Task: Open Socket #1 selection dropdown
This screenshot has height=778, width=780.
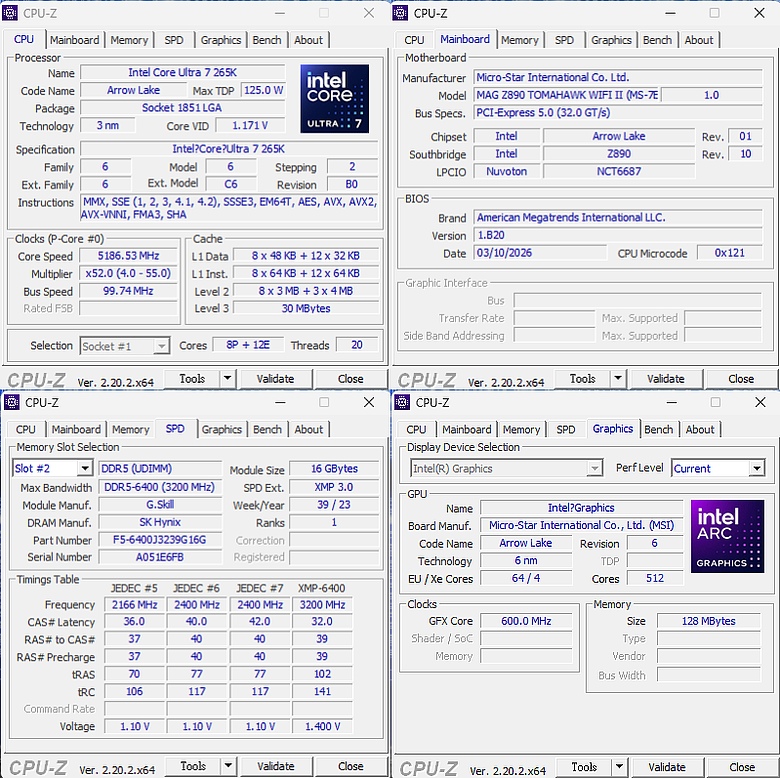Action: coord(125,346)
